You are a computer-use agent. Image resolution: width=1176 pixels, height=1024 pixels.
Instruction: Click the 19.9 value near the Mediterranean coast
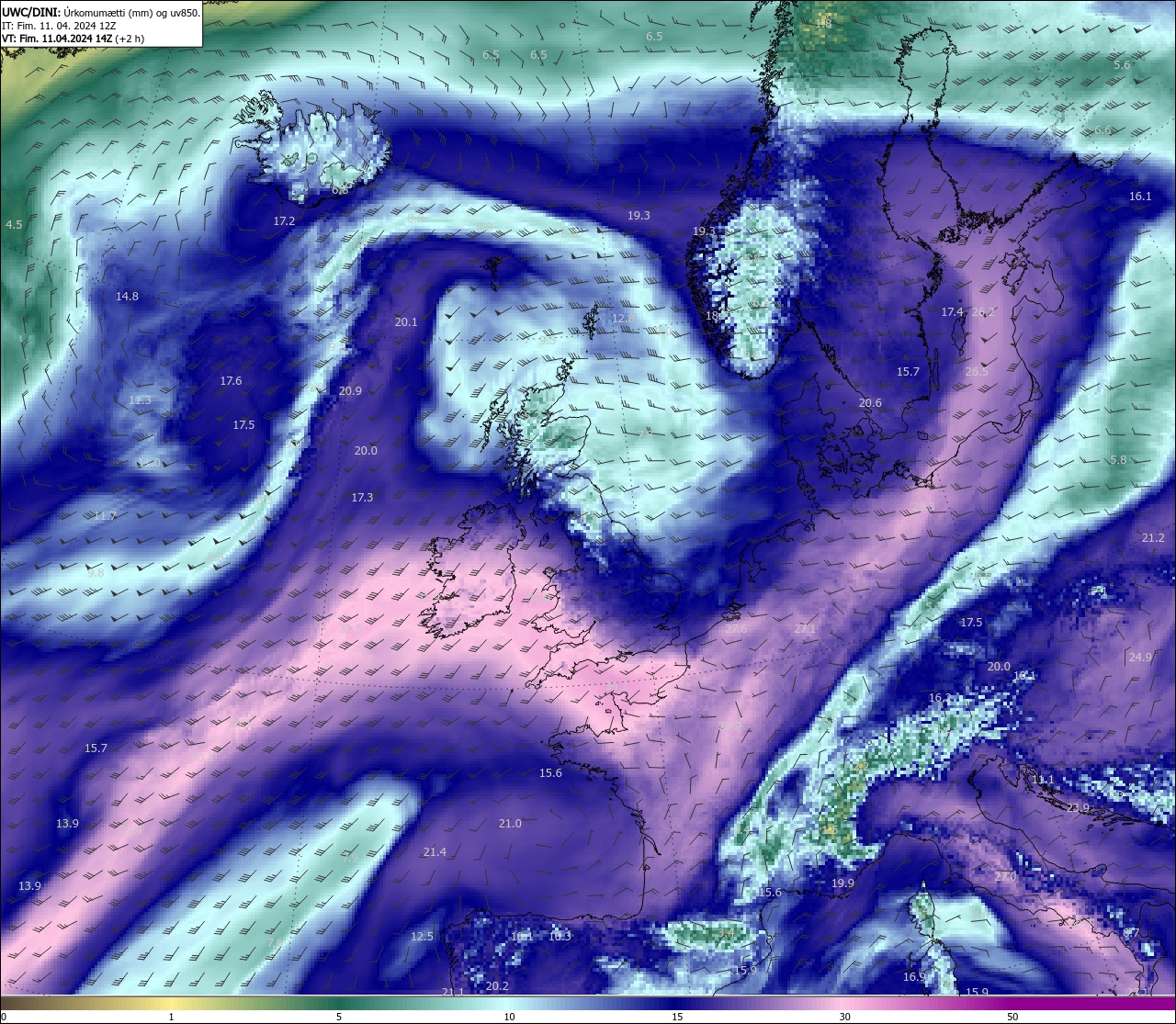(x=842, y=883)
